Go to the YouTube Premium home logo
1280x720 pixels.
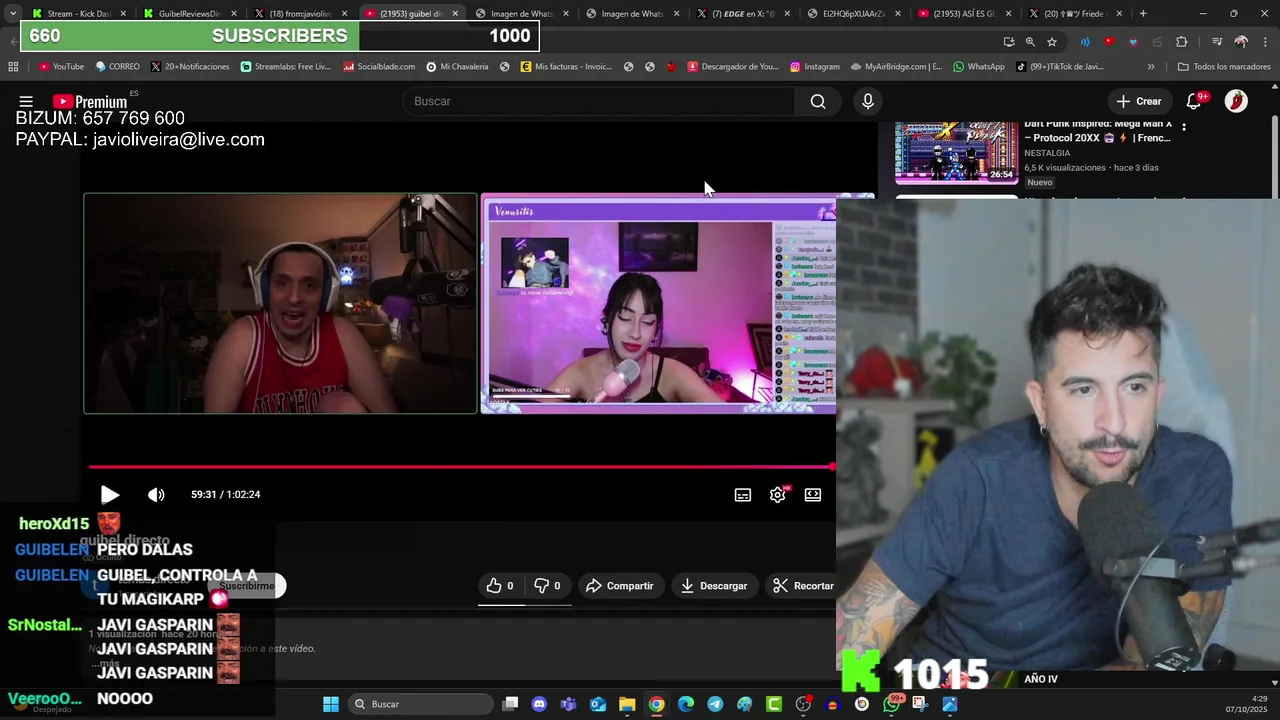90,101
